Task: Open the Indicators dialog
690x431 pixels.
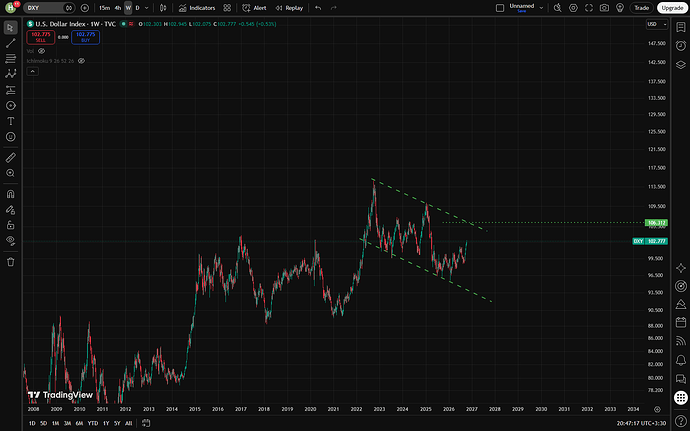Action: click(197, 8)
